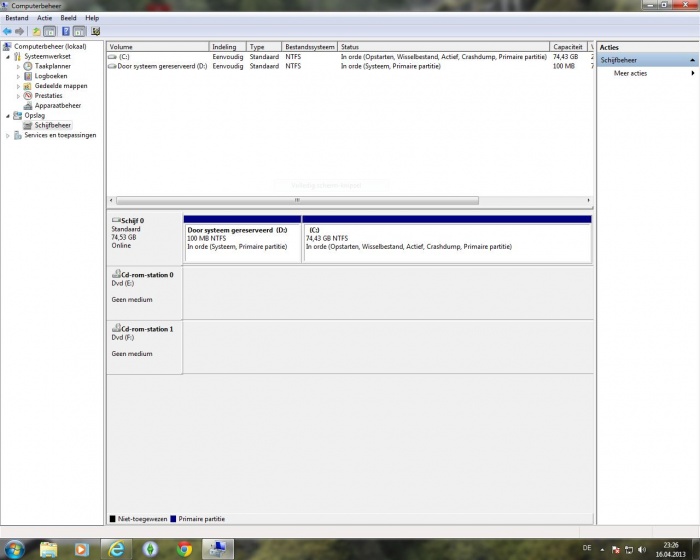Toggle the show/hide console tree toolbar icon
The image size is (700, 560).
[50, 31]
